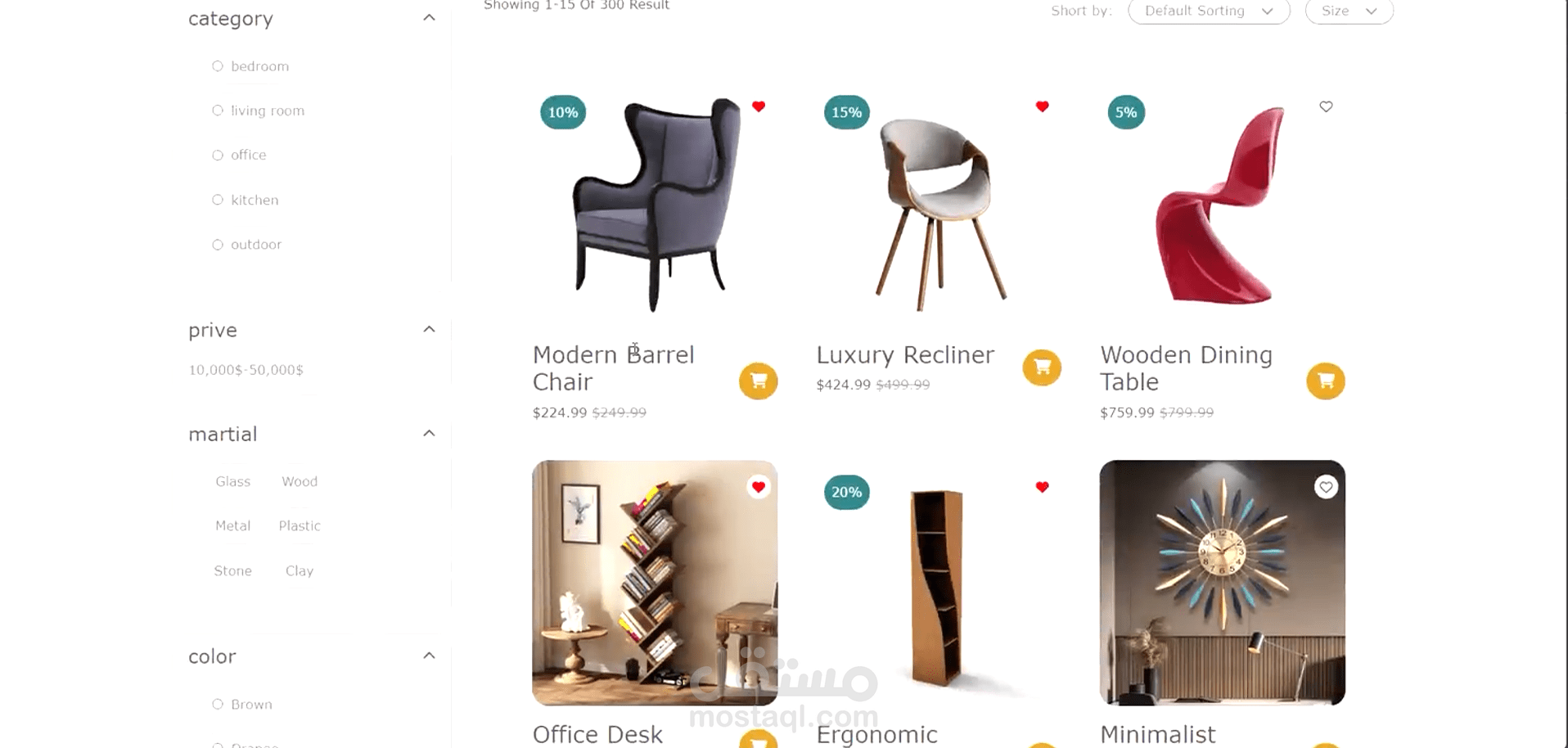Open the wall clock product thumbnail

pyautogui.click(x=1222, y=583)
